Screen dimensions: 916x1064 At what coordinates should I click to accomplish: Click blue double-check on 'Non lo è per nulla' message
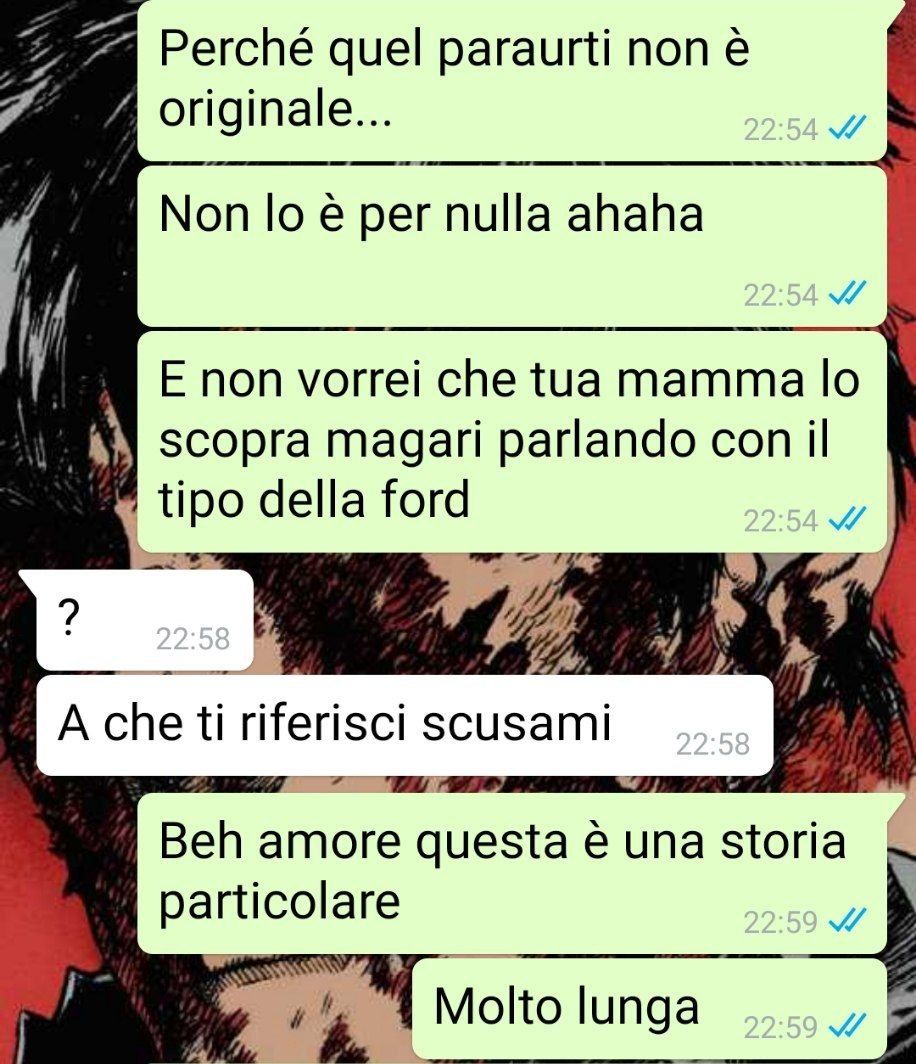[x=848, y=294]
